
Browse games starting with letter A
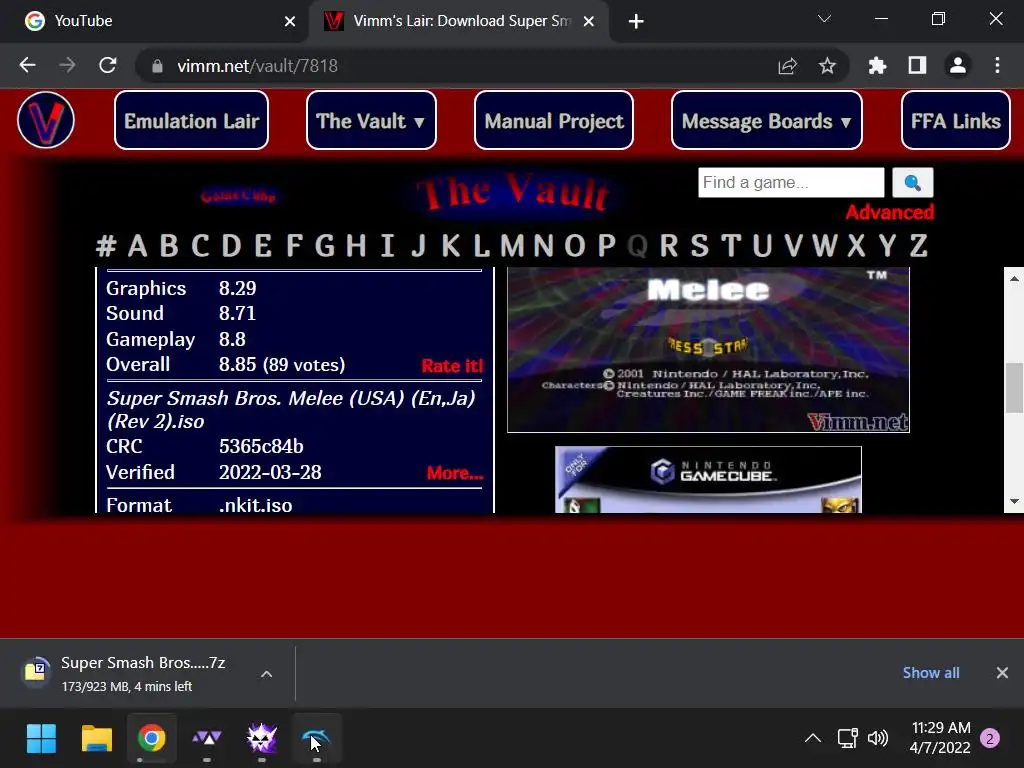tap(137, 246)
